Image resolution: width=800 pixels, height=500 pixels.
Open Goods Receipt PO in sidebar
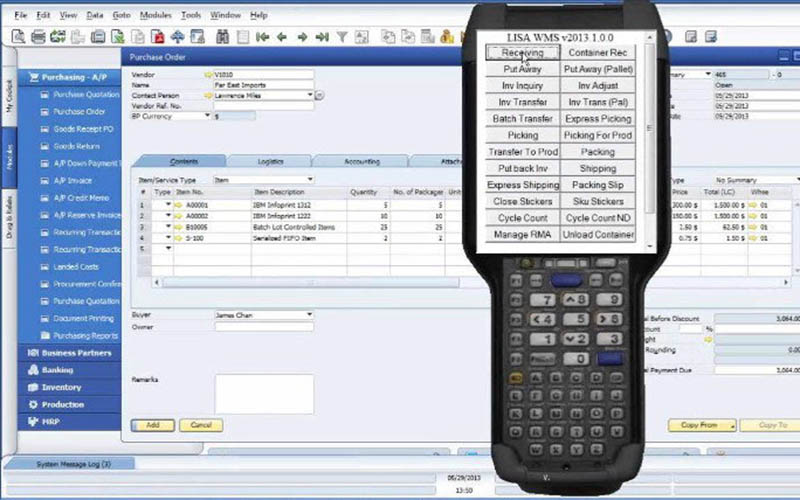tap(83, 129)
